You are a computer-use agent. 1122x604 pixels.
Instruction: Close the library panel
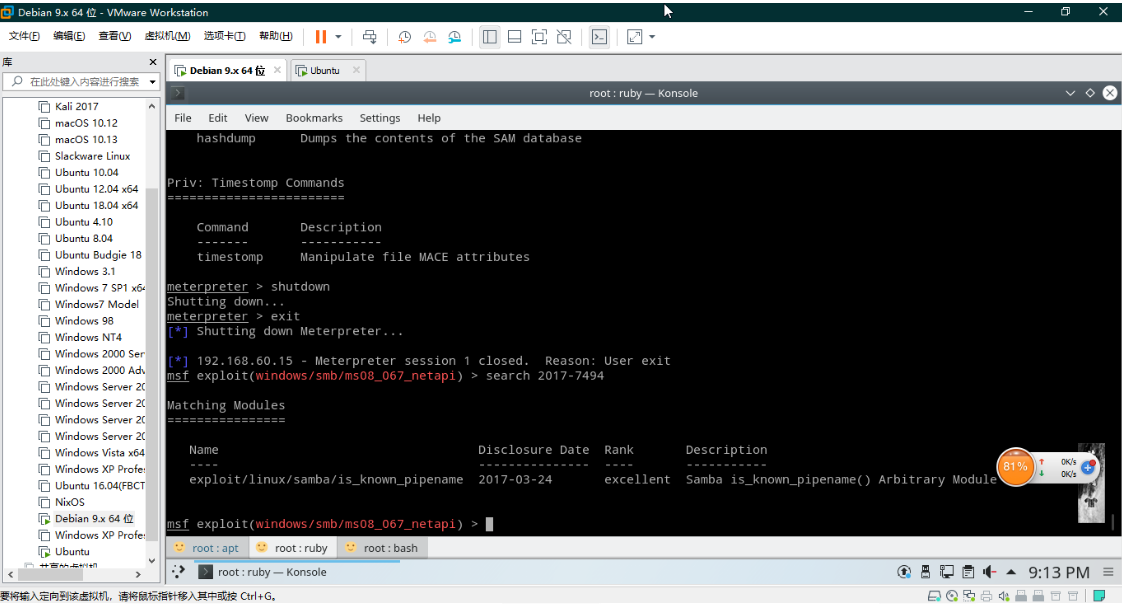[x=152, y=62]
